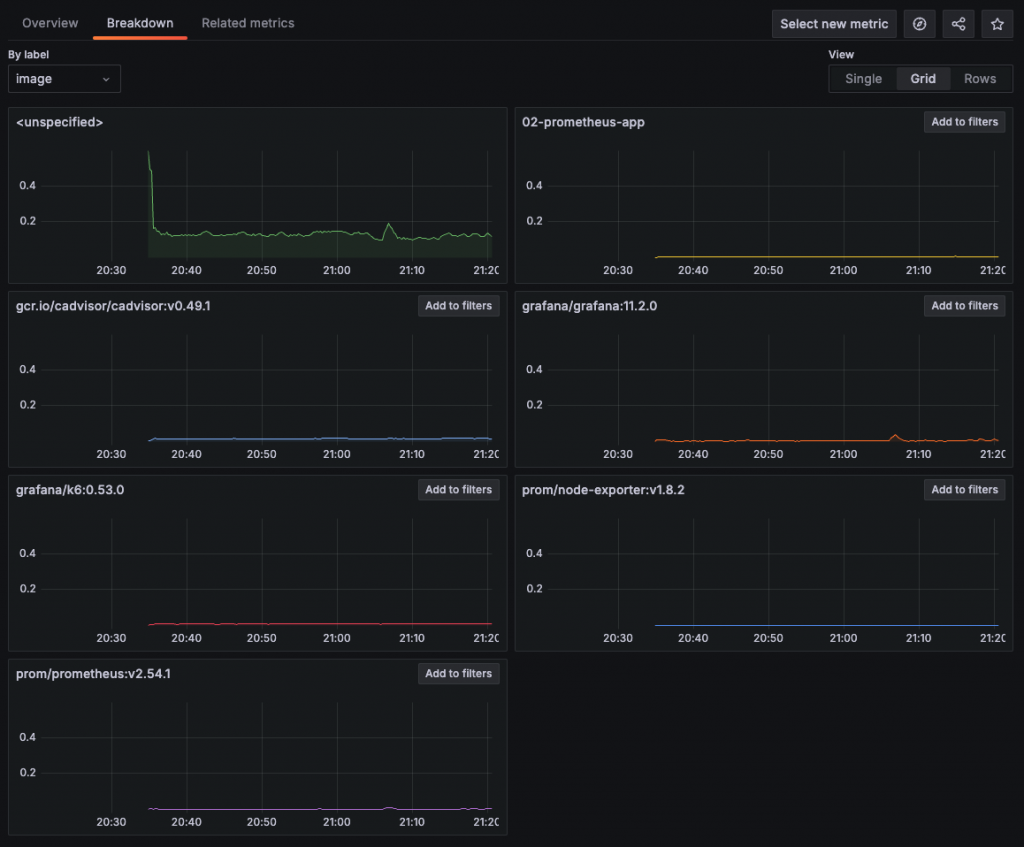Click Select new metric button
This screenshot has height=847, width=1024.
(x=834, y=24)
